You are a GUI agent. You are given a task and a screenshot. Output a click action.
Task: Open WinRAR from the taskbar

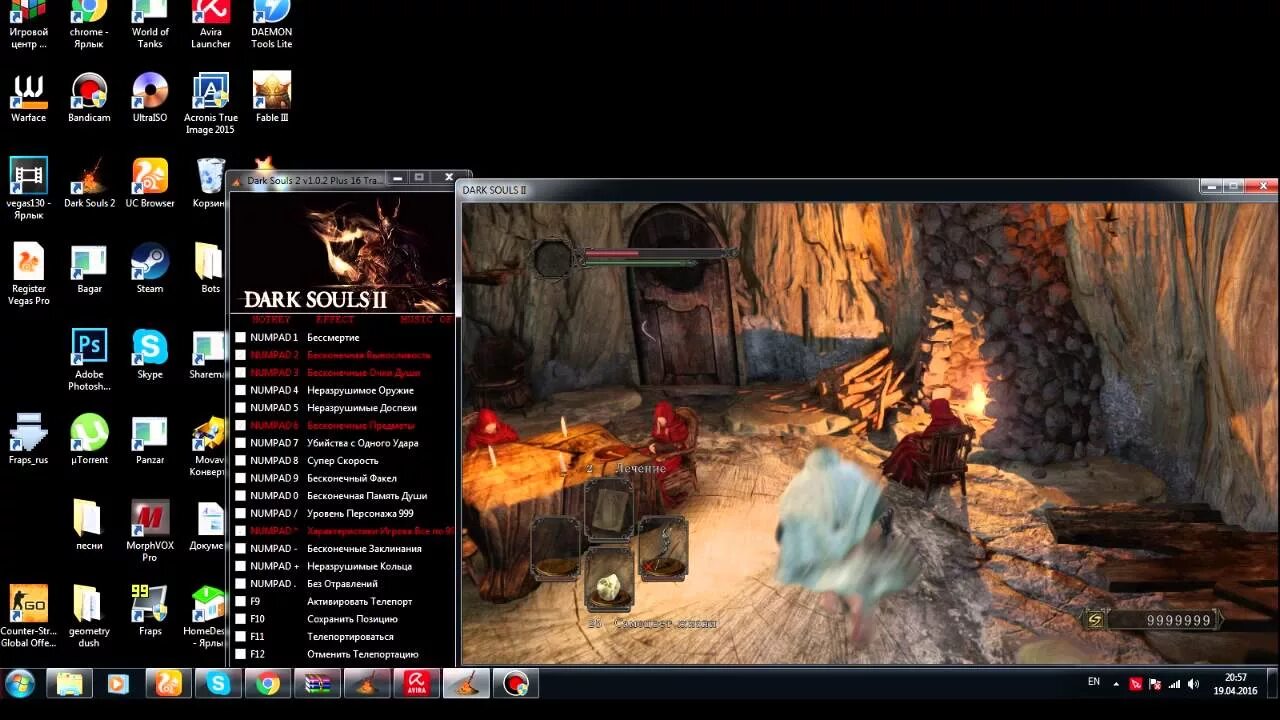click(317, 684)
